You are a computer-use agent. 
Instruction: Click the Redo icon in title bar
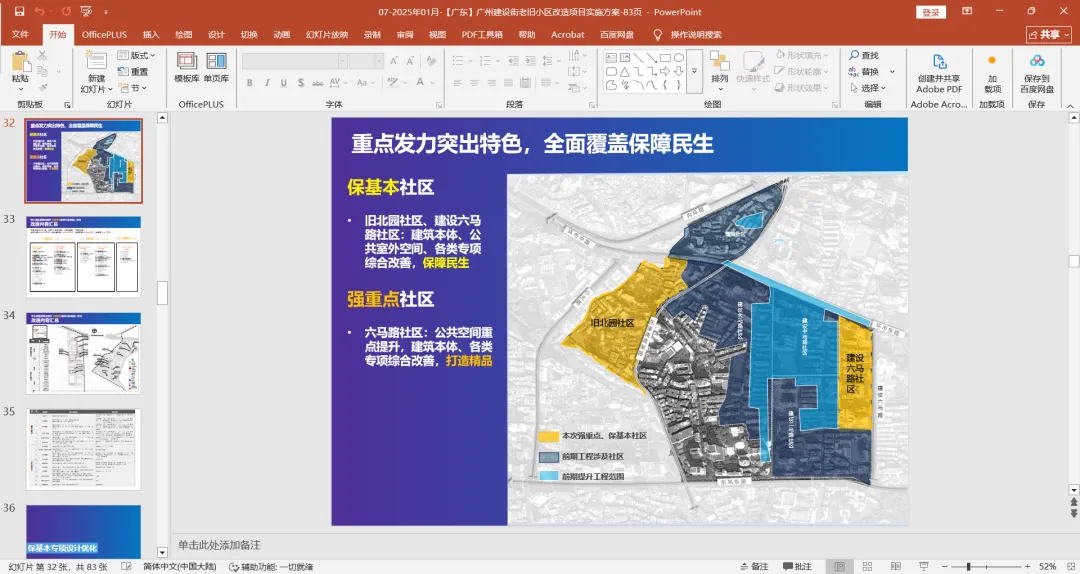pos(66,12)
